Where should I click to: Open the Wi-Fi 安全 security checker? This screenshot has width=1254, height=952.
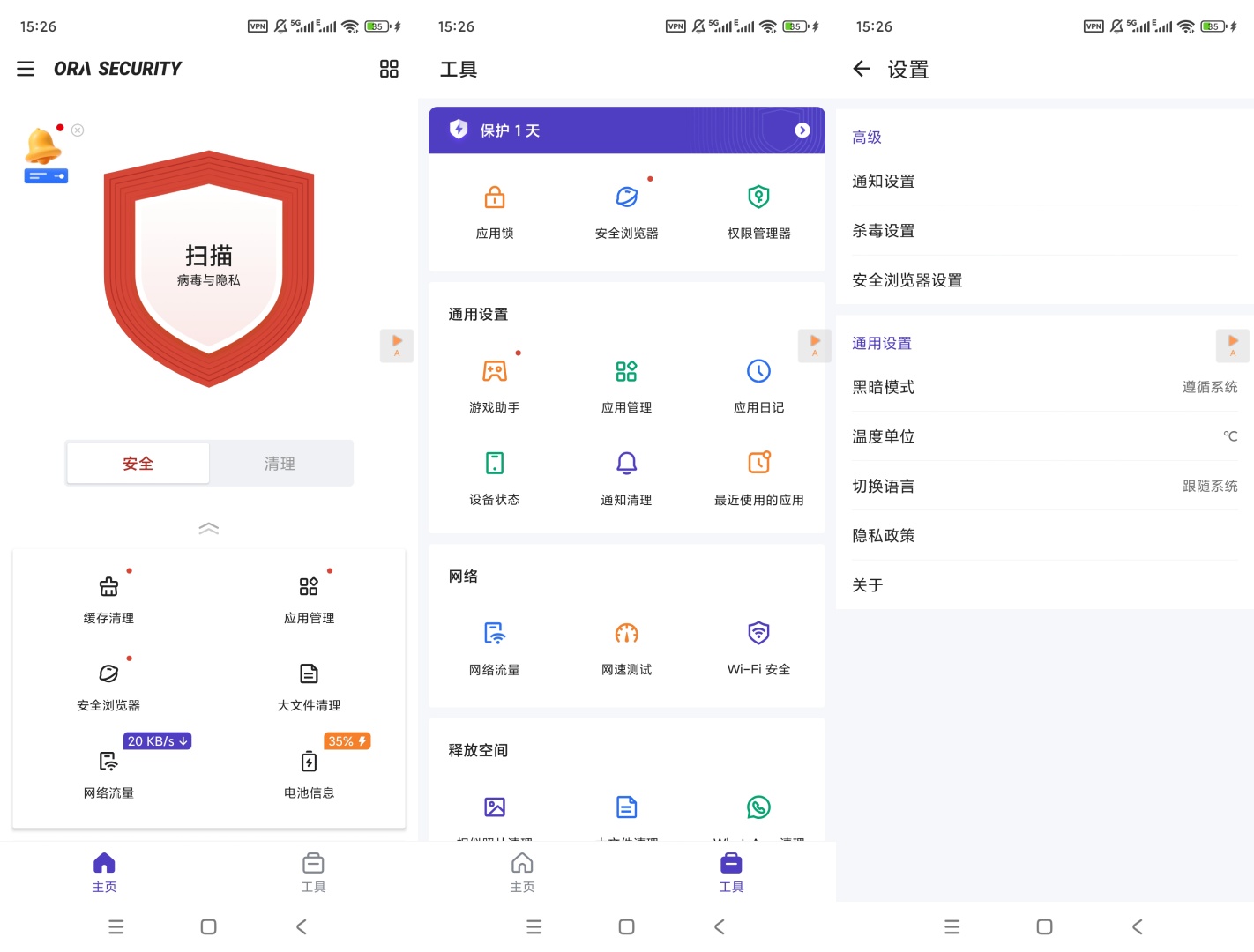click(758, 646)
